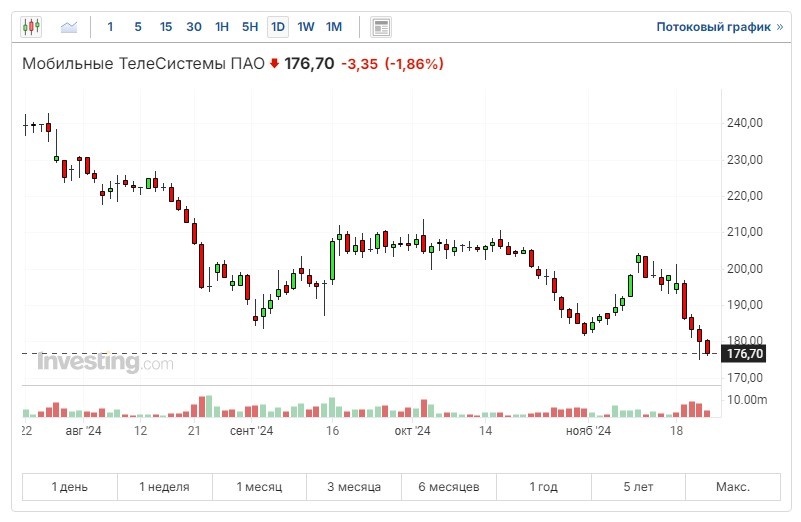Click the 12 date label on time axis
The image size is (801, 522).
pos(140,431)
